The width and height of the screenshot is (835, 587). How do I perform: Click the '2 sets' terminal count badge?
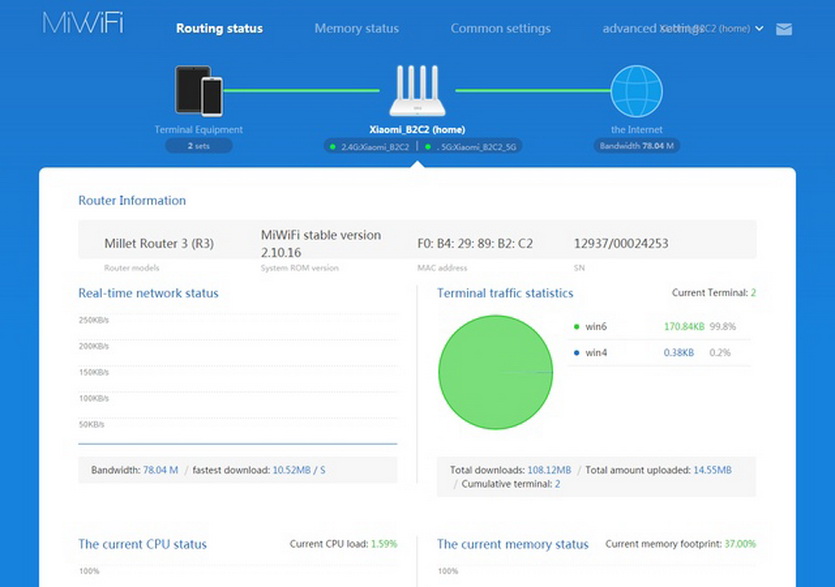(x=198, y=146)
